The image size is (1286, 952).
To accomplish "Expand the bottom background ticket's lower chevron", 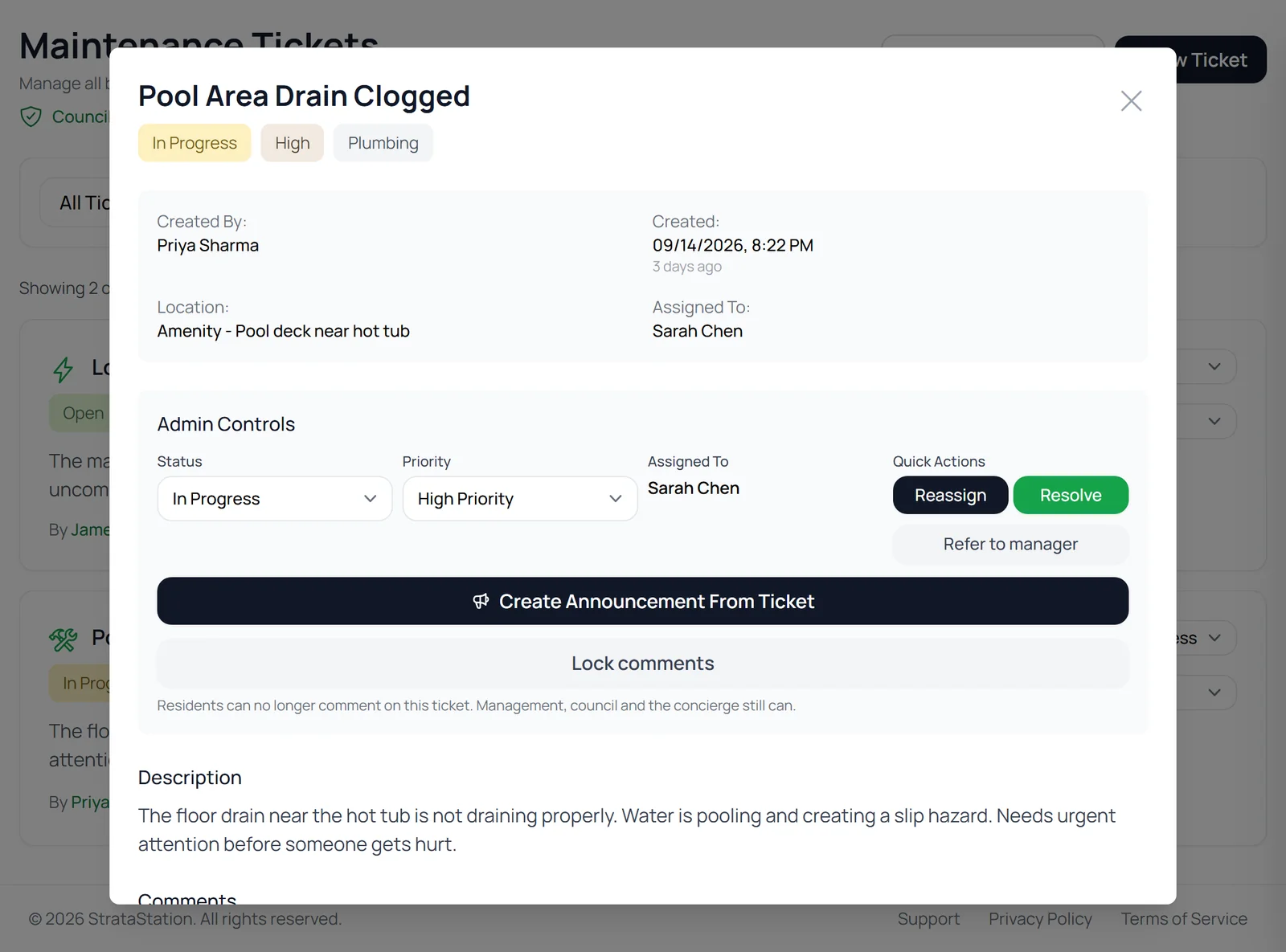I will click(1214, 693).
